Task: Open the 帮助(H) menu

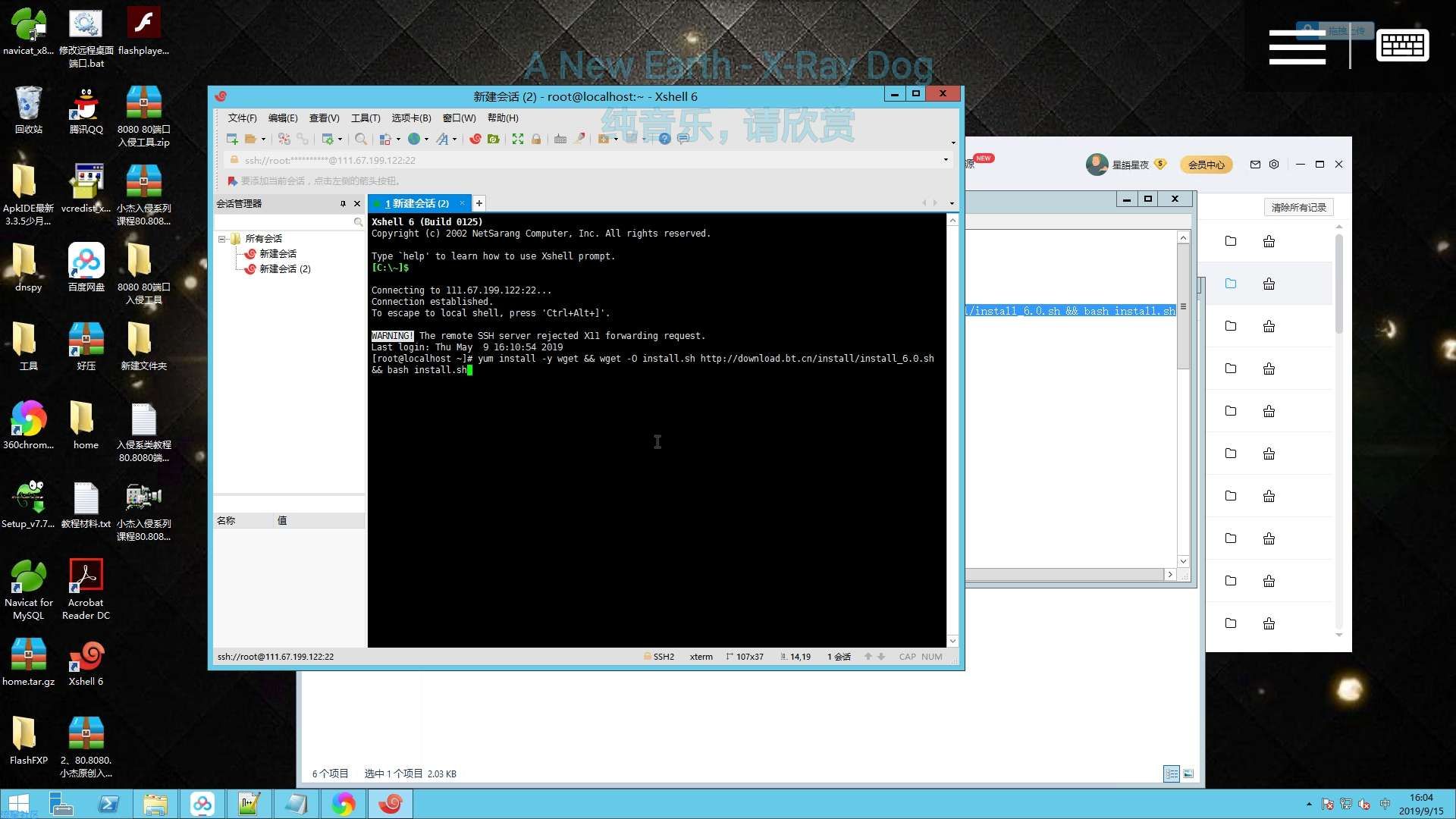Action: click(503, 118)
